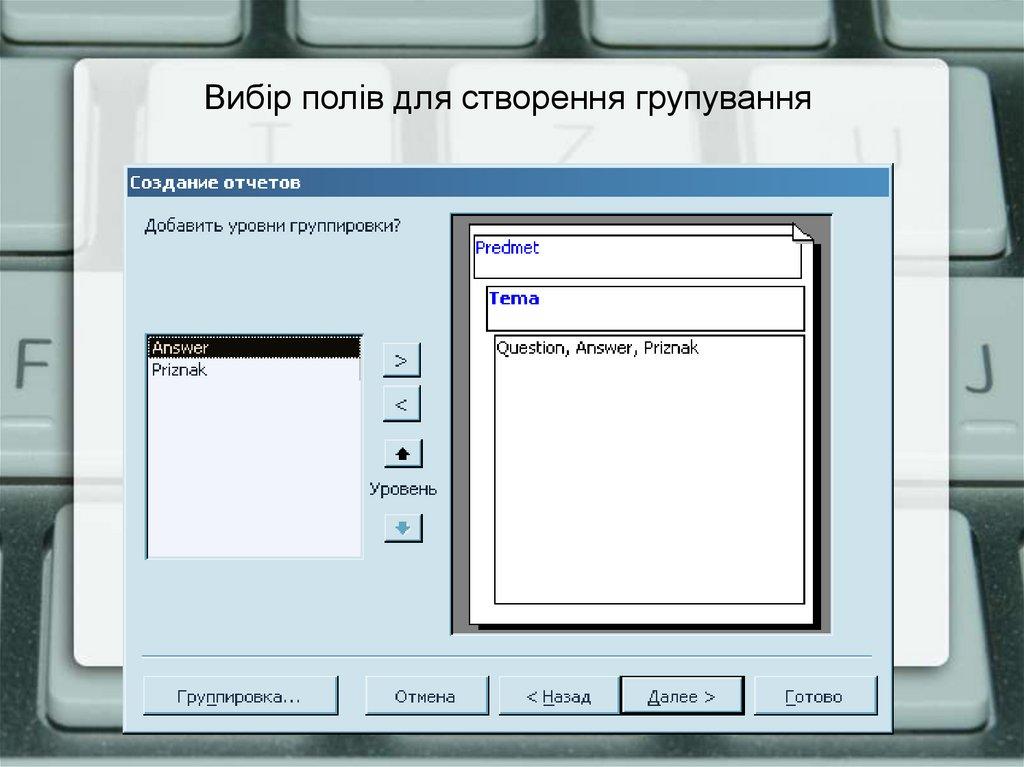Viewport: 1024px width, 767px height.
Task: Click the ">" add grouping level arrow
Action: 400,359
